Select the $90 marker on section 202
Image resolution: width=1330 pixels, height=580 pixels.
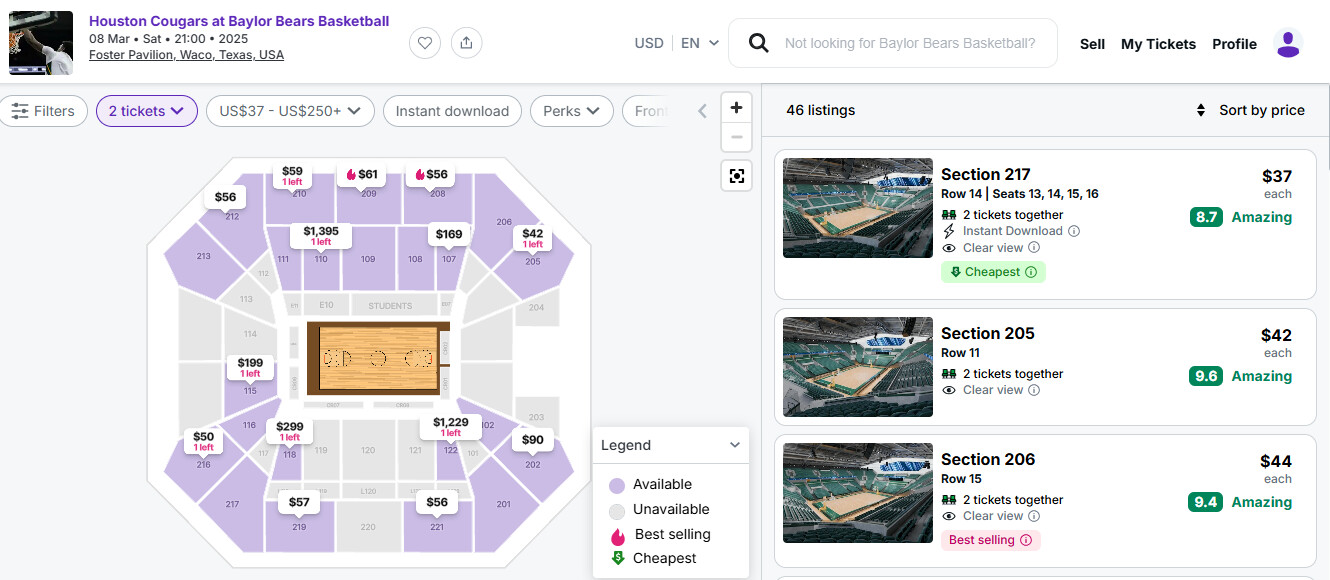(x=533, y=439)
